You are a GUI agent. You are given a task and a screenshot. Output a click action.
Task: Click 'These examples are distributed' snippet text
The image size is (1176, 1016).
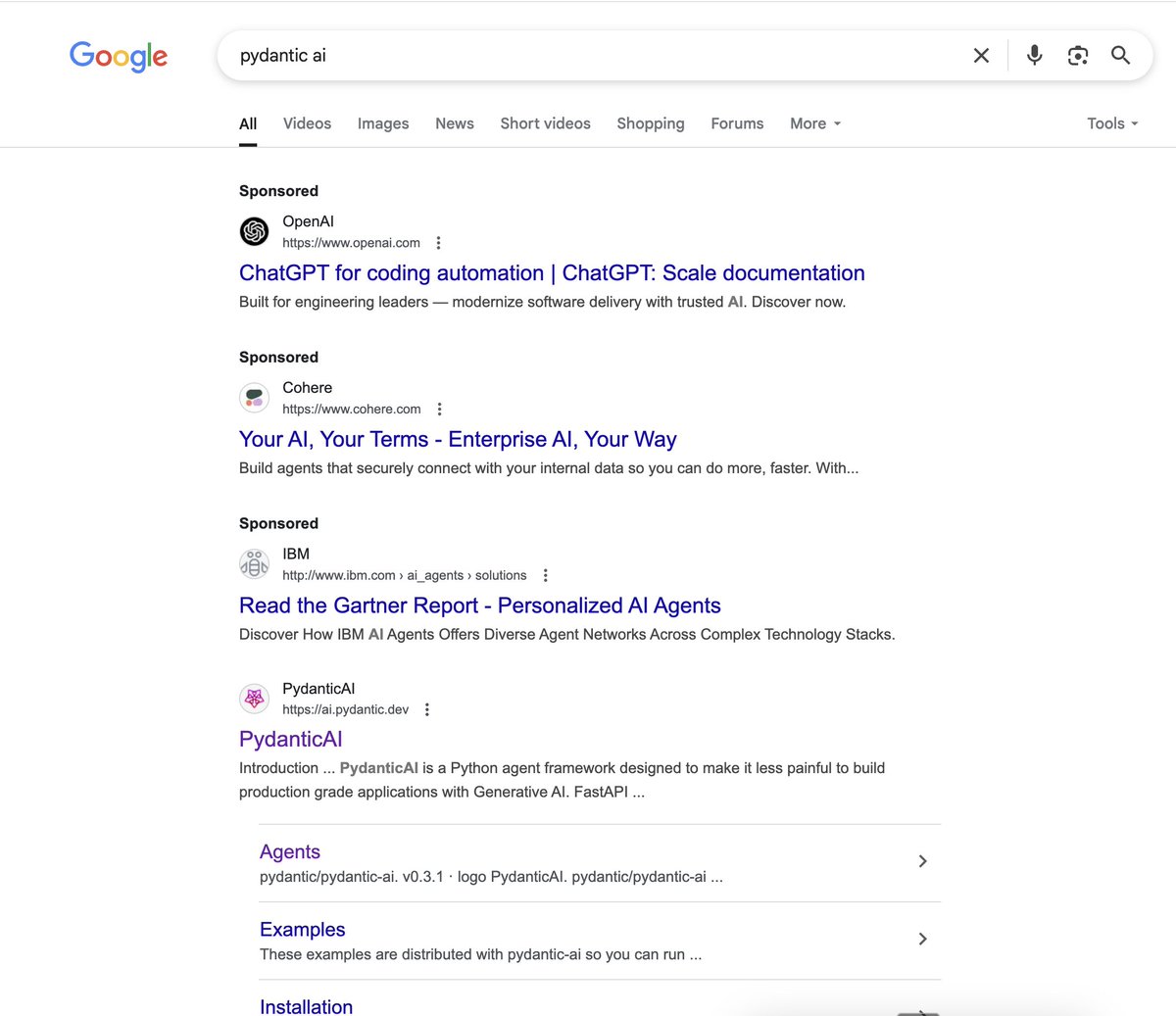pos(480,954)
